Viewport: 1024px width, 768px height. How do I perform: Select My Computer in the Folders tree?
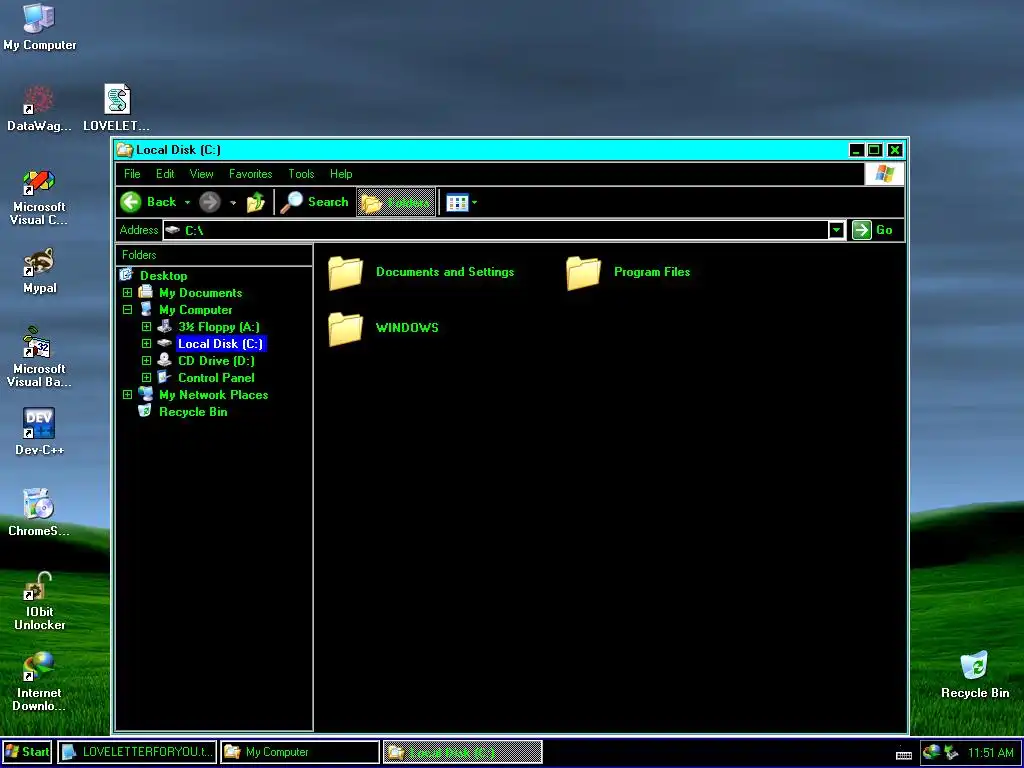point(195,310)
